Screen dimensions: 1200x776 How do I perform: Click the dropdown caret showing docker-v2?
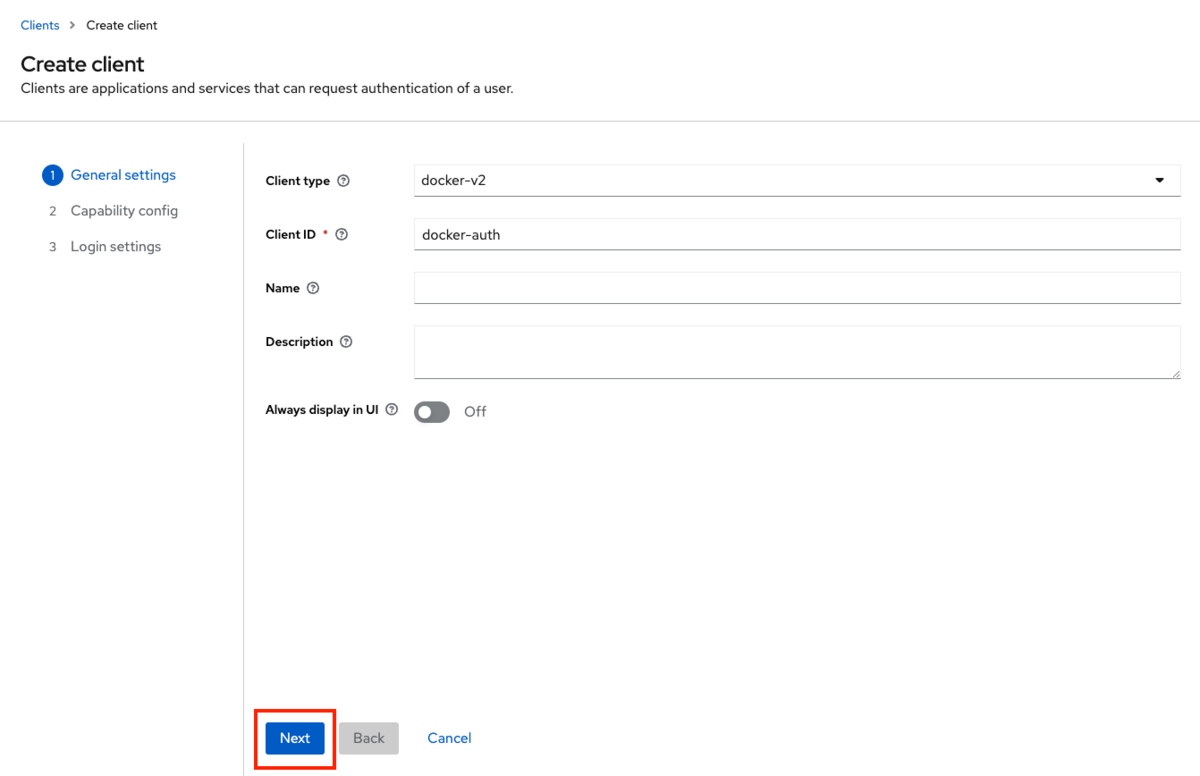click(1158, 180)
